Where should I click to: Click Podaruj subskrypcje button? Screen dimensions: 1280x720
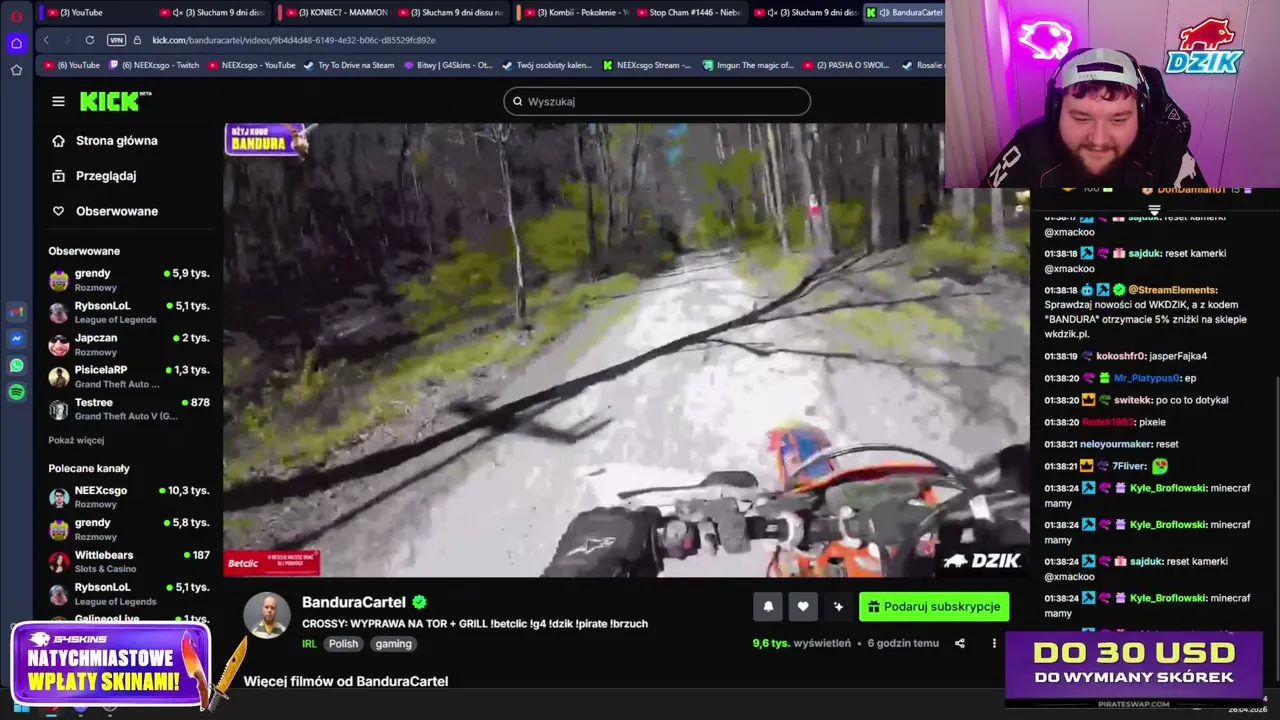click(x=934, y=606)
